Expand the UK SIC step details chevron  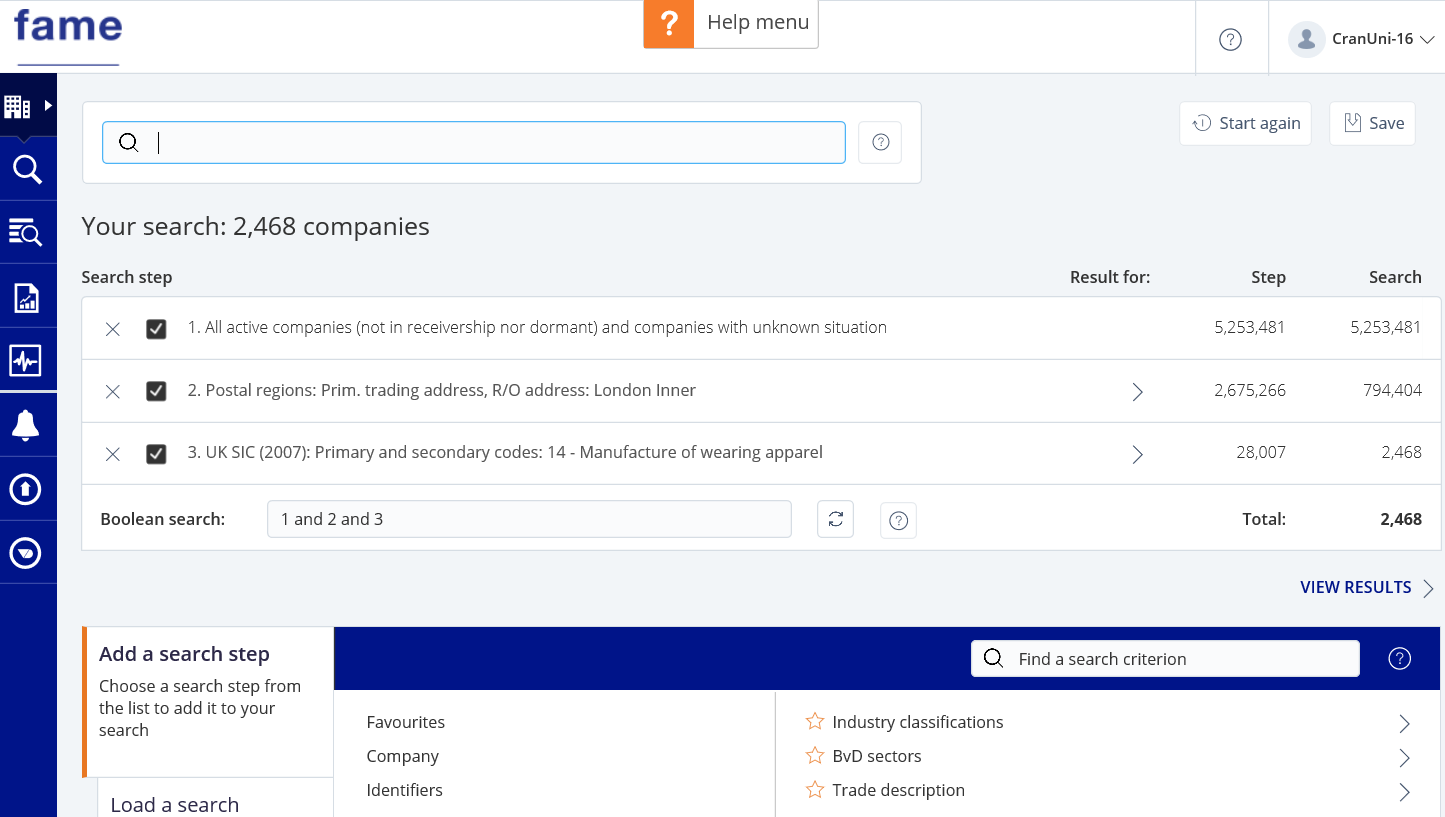tap(1137, 454)
